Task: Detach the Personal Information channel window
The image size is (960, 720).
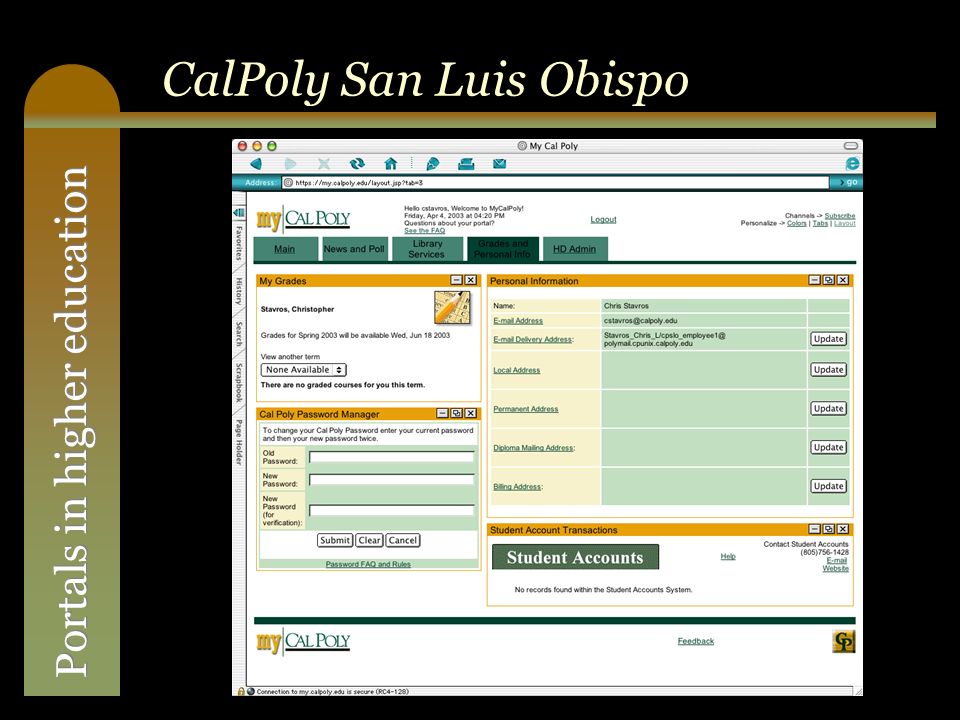Action: tap(828, 280)
